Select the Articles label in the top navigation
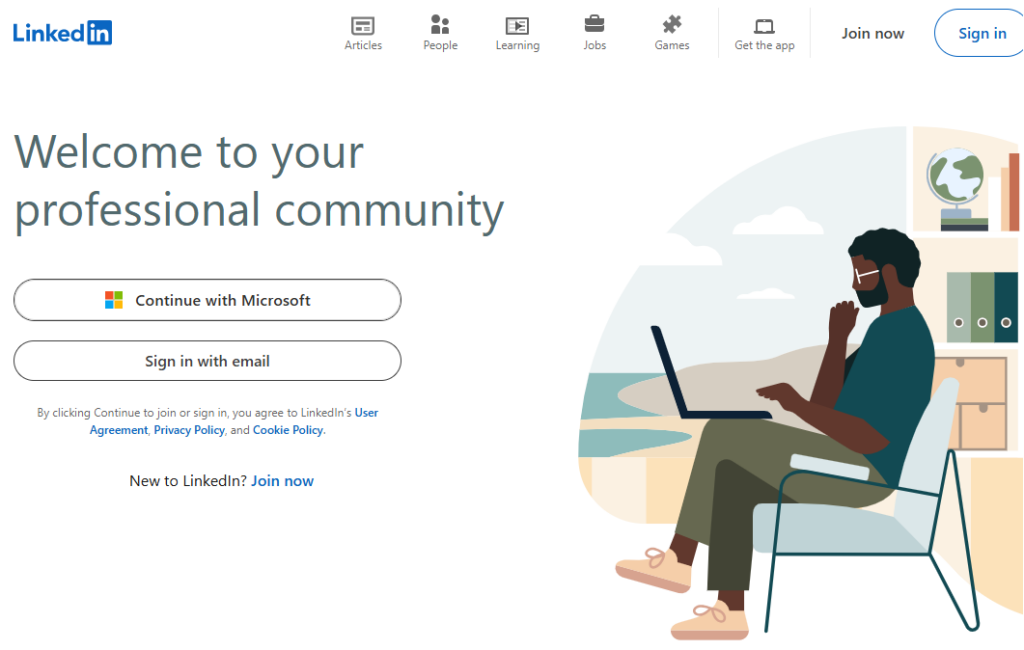Screen dimensions: 1024x650 [x=363, y=45]
